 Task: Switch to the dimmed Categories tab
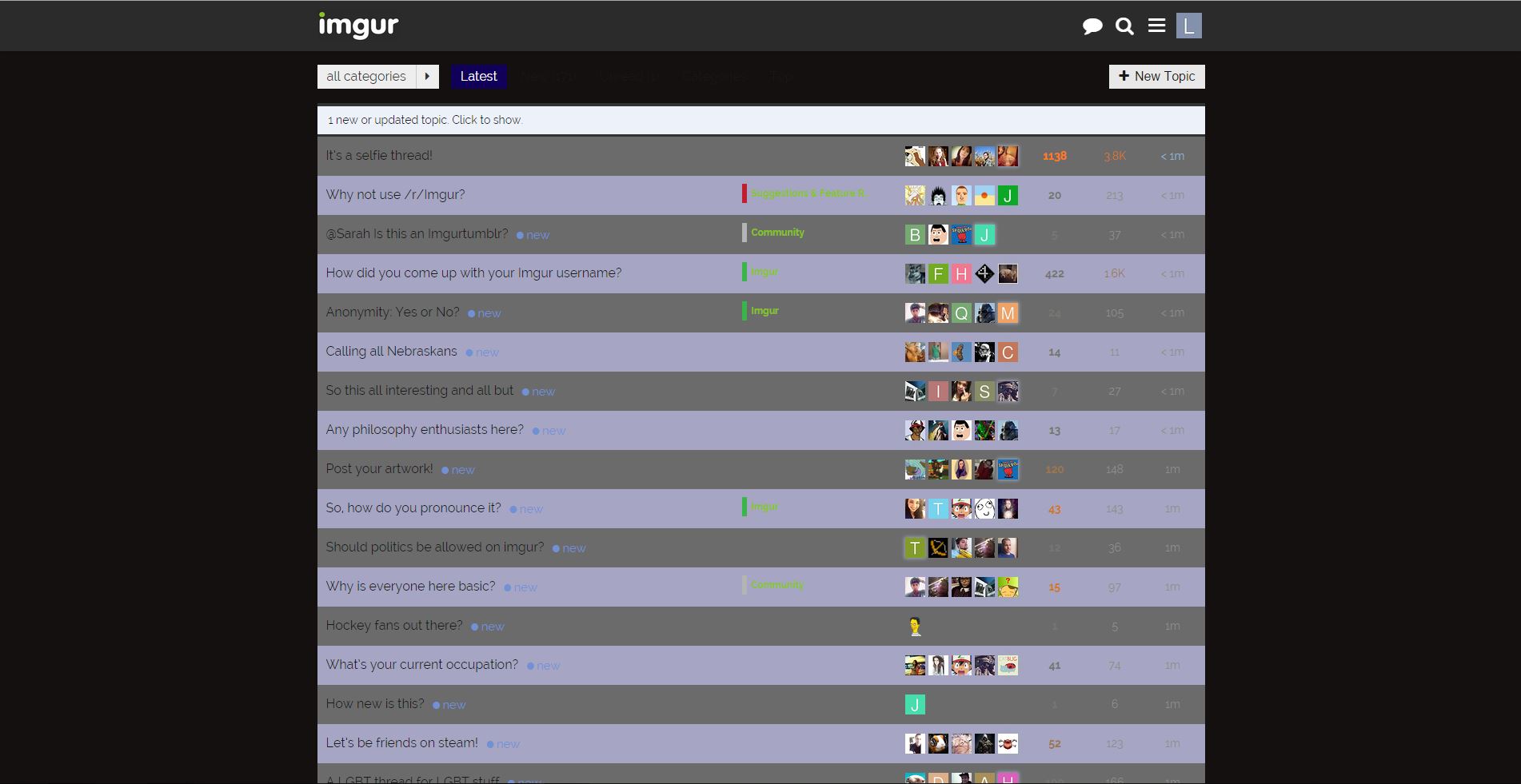click(x=713, y=77)
